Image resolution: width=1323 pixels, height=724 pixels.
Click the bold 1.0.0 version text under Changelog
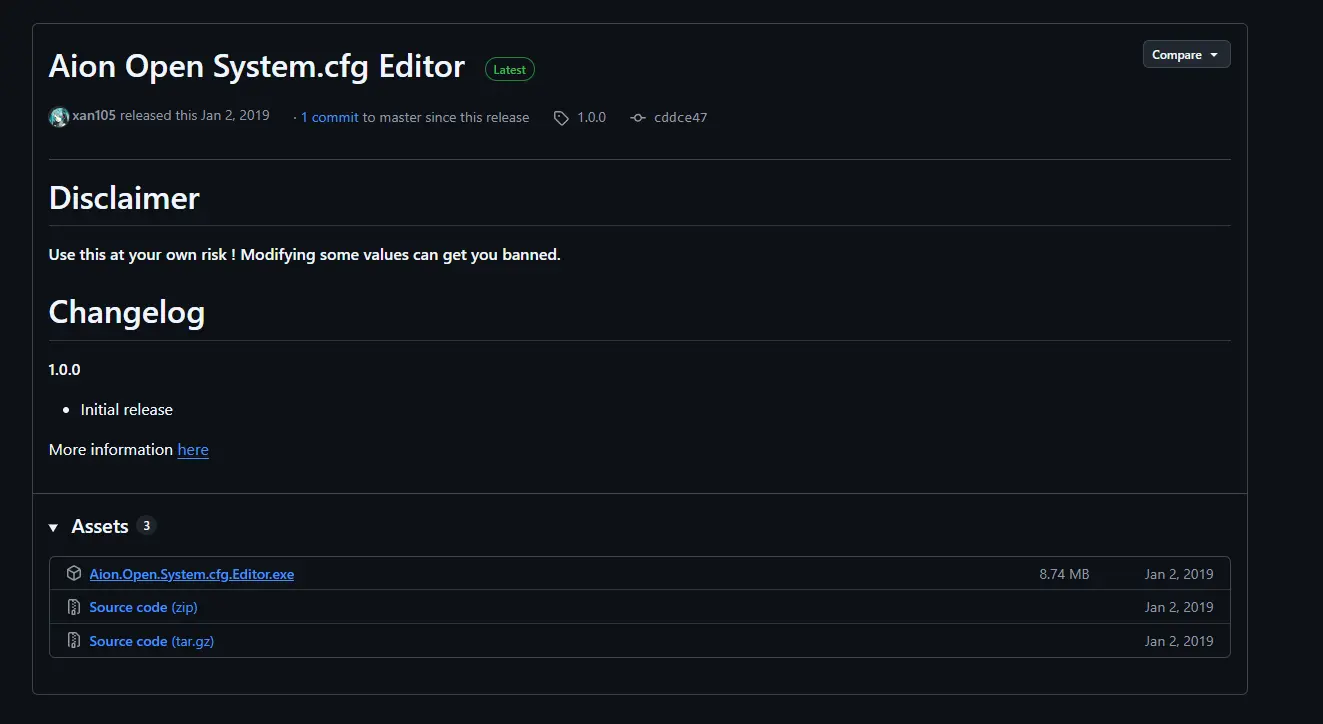[x=65, y=370]
